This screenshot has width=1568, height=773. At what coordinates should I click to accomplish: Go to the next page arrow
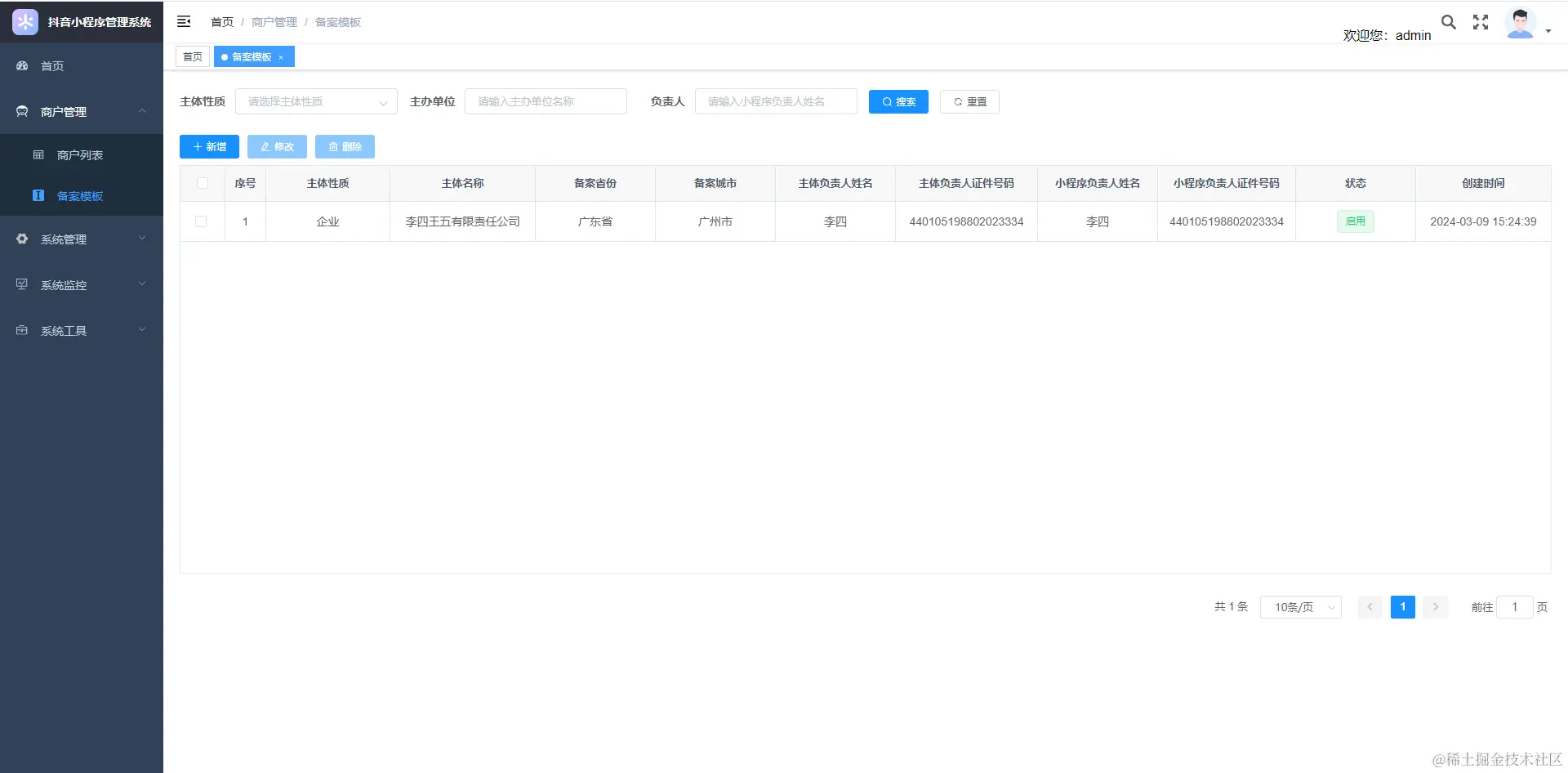tap(1436, 607)
